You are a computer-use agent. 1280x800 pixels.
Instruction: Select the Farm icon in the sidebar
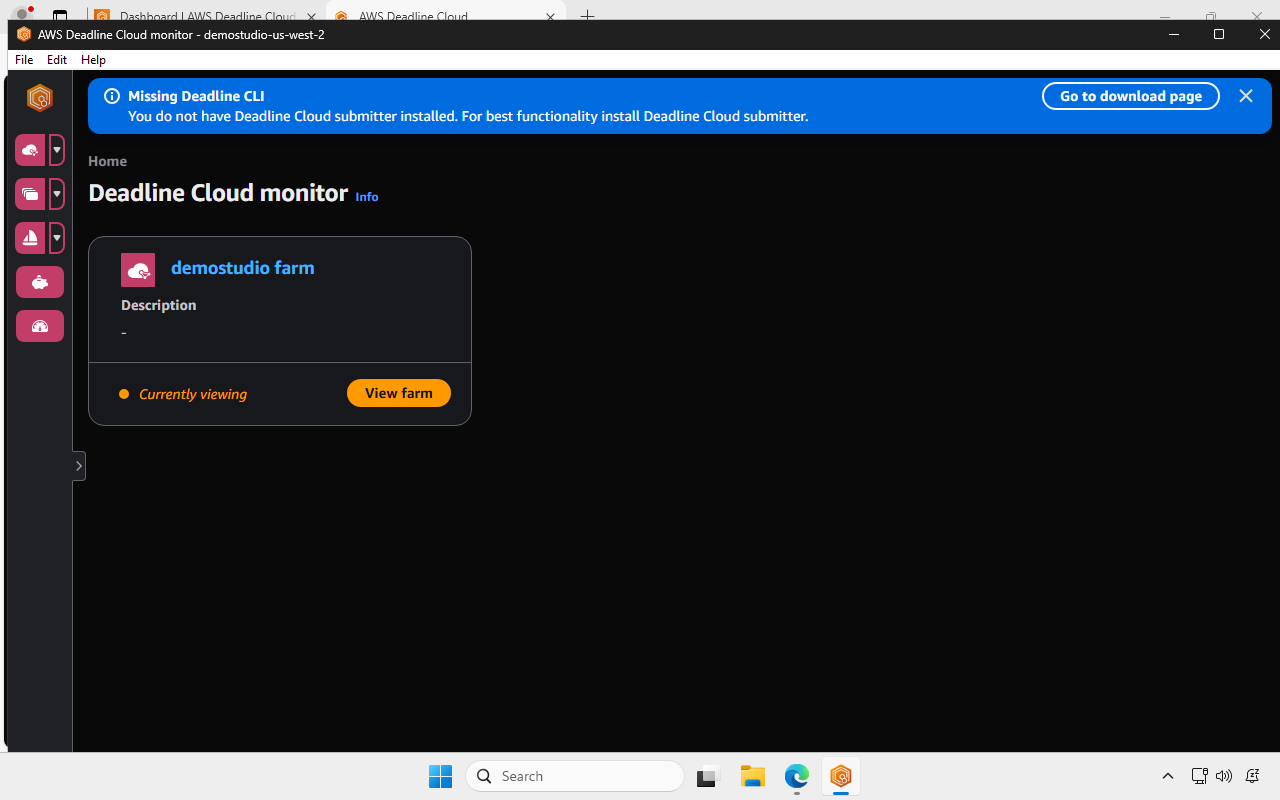(x=29, y=149)
